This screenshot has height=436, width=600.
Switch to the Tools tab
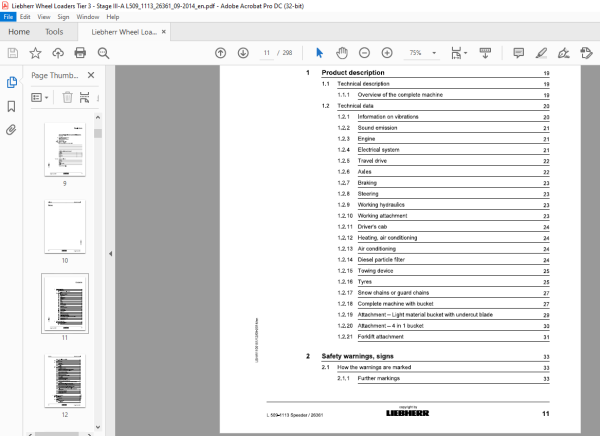click(54, 32)
